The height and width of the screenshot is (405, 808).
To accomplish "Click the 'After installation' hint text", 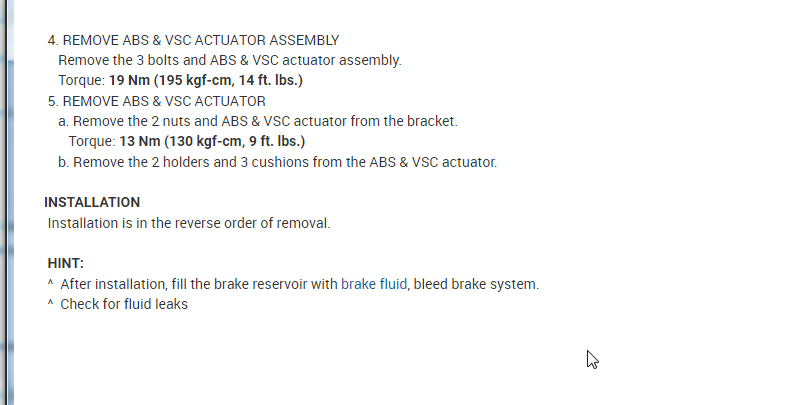I will [199, 284].
